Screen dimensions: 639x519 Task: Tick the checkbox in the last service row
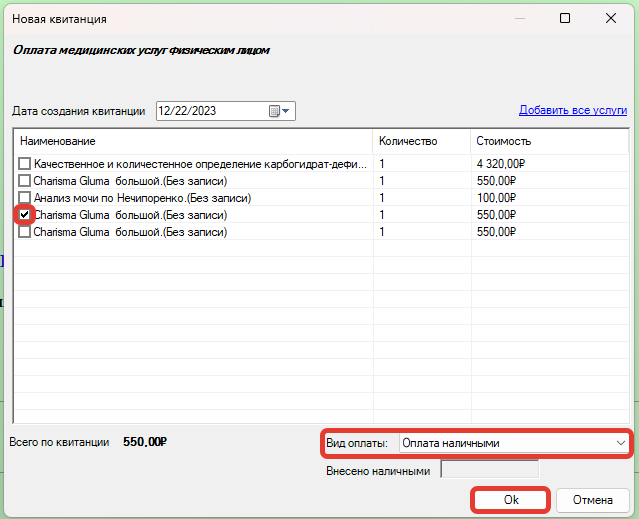[25, 232]
